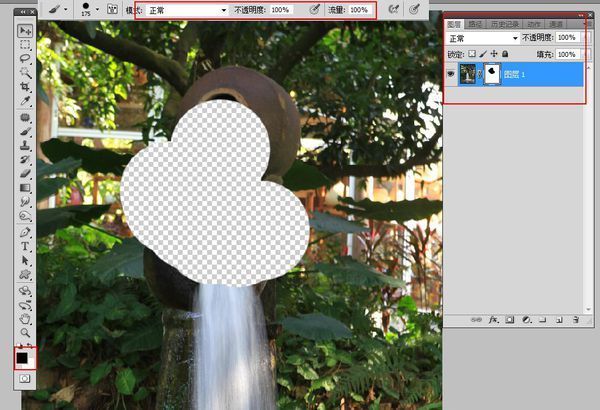
Task: Click the layer opacity 100% field
Action: [566, 37]
